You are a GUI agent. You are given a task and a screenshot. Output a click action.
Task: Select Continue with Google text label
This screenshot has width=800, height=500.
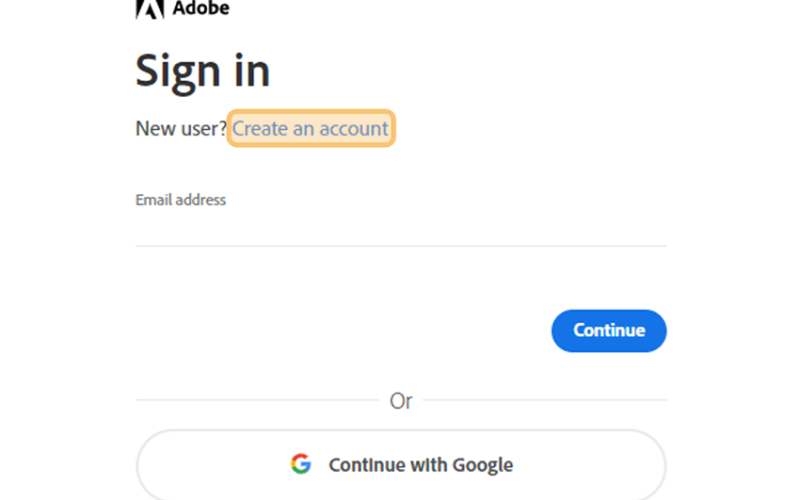421,465
